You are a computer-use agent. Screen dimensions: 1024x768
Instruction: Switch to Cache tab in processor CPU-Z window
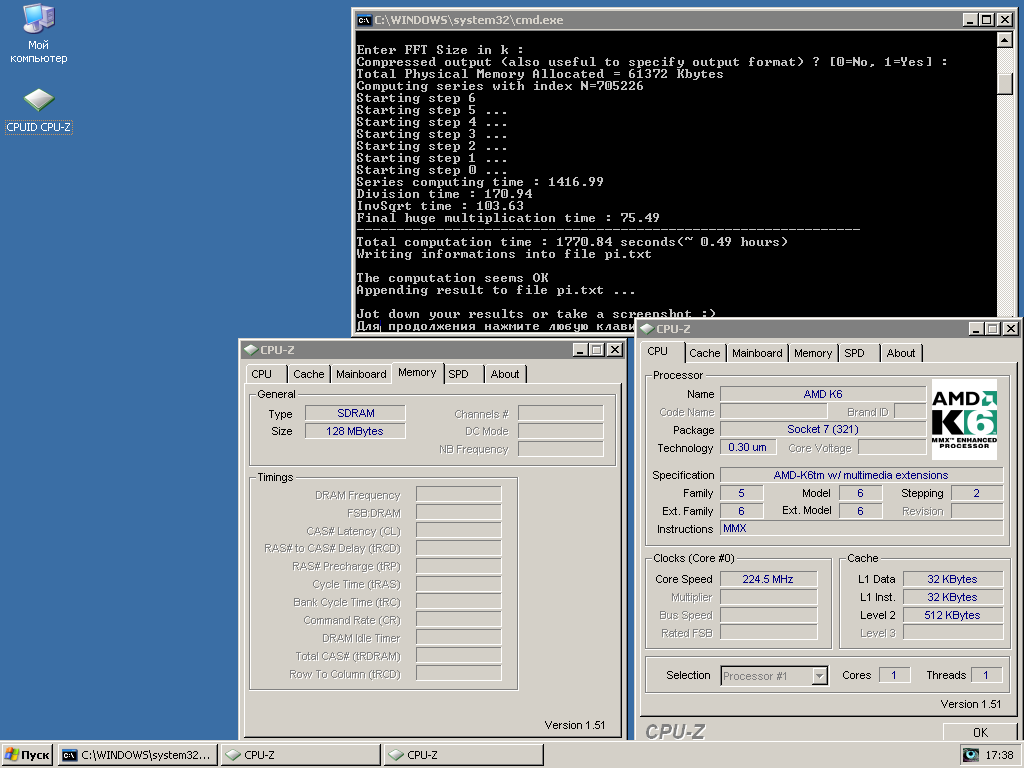(x=705, y=353)
